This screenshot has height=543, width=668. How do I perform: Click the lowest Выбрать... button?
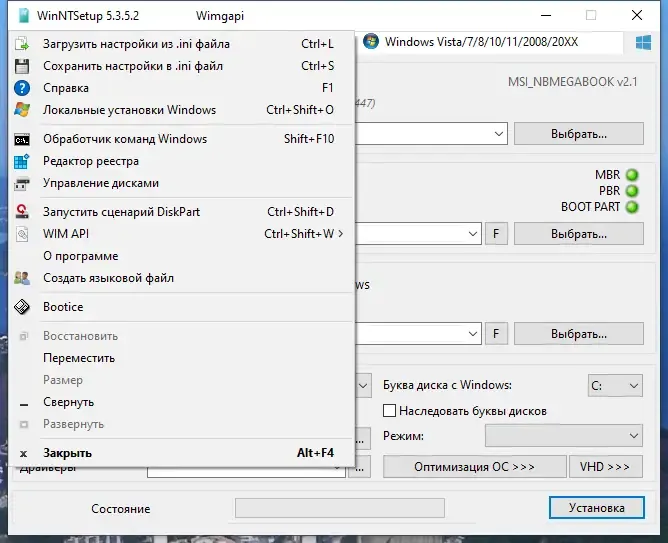579,333
